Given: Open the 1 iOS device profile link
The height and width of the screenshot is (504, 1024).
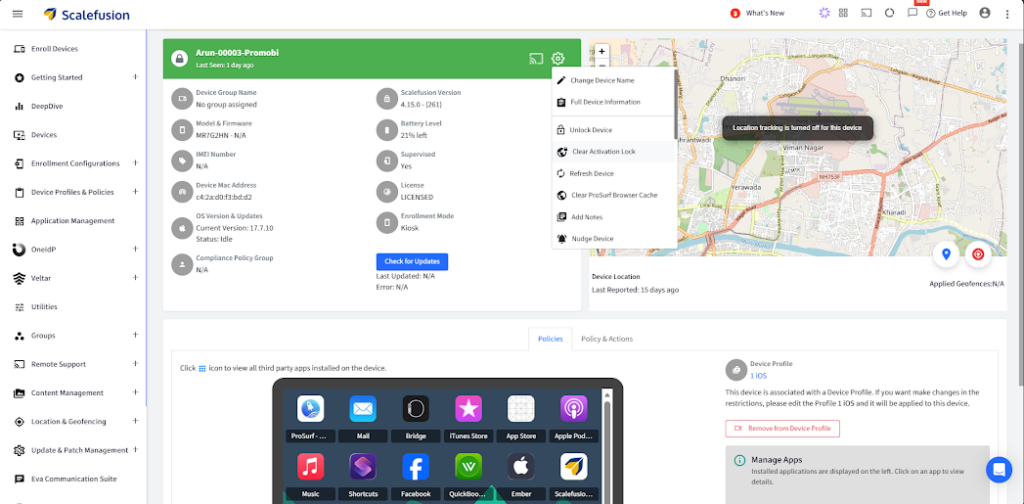Looking at the screenshot, I should [758, 376].
